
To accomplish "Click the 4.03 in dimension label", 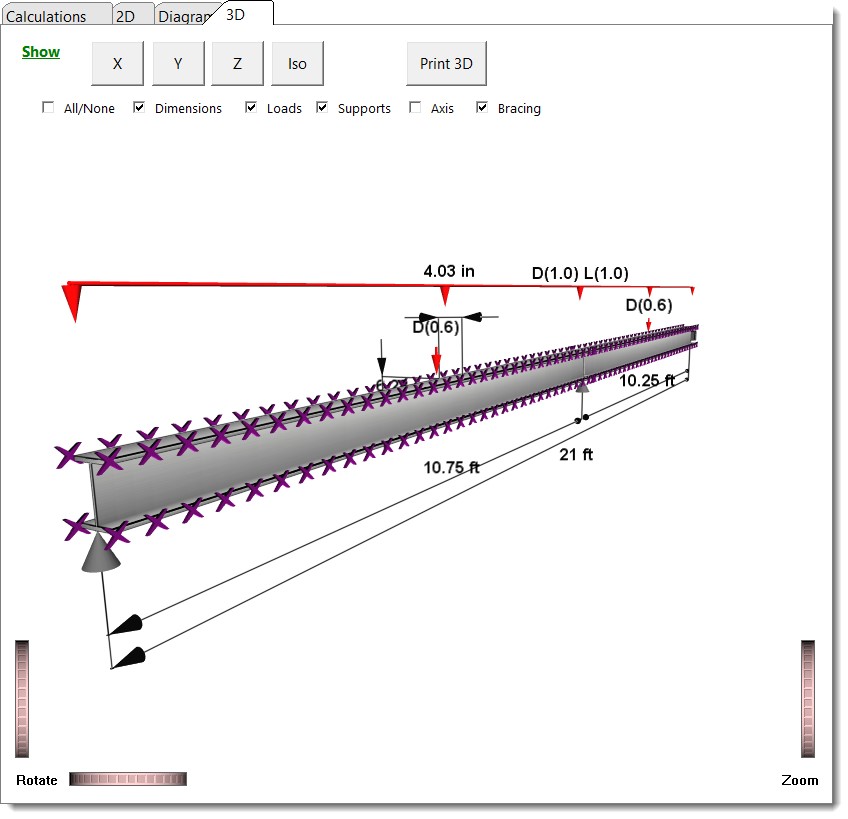I will tap(449, 271).
